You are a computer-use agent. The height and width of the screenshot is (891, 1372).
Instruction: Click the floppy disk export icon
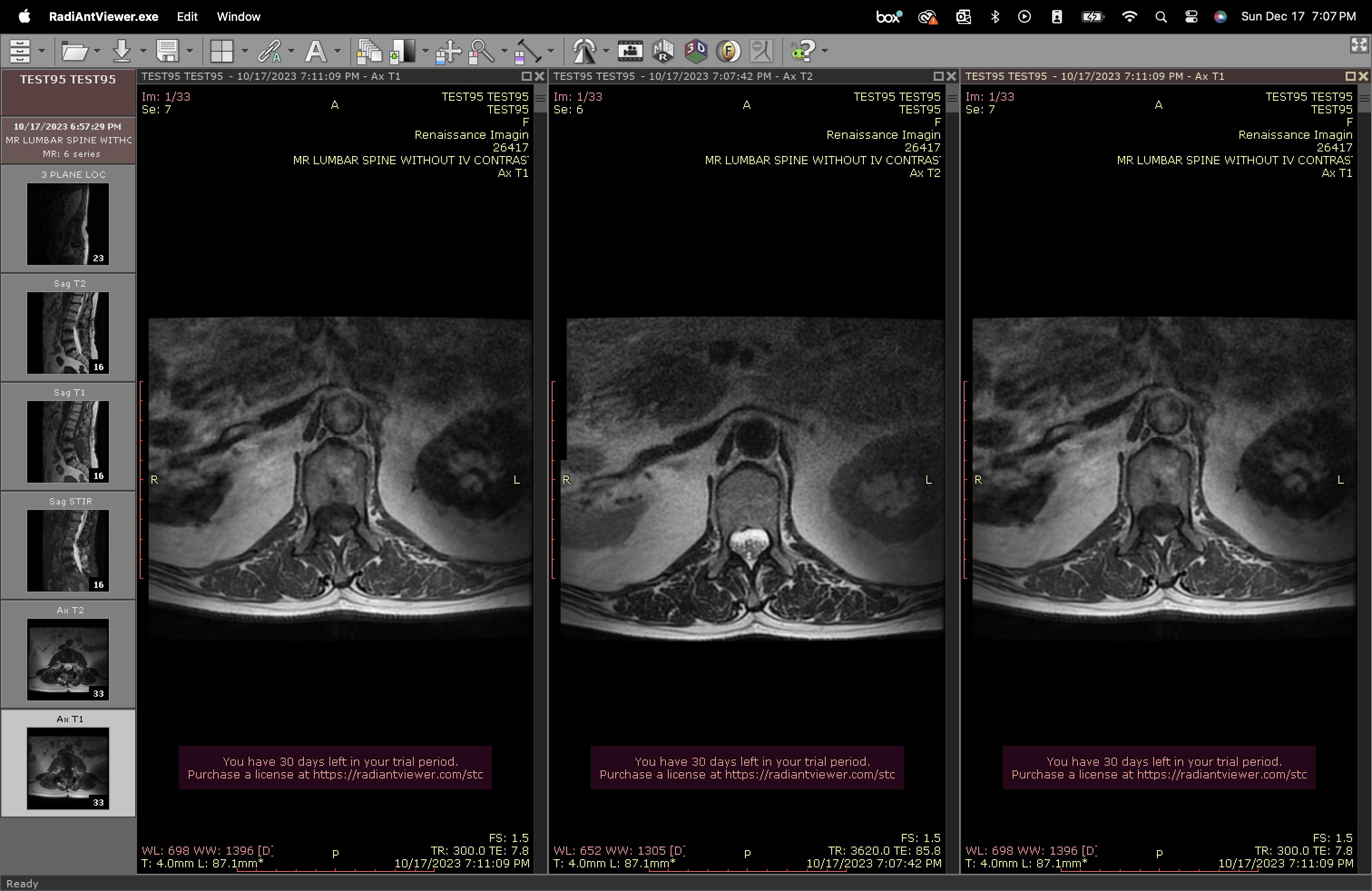[168, 51]
